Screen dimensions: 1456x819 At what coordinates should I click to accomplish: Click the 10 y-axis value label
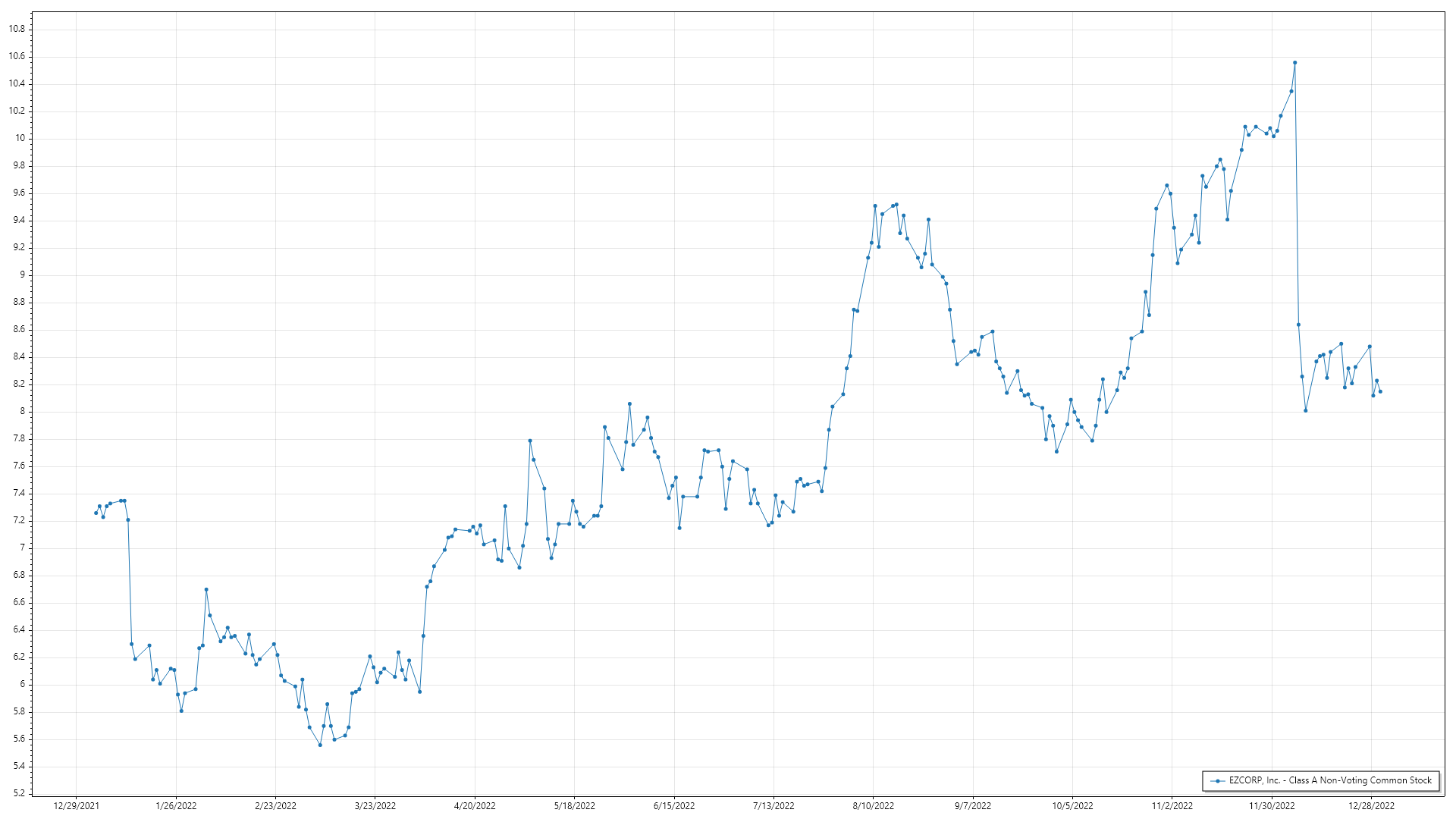pos(20,138)
